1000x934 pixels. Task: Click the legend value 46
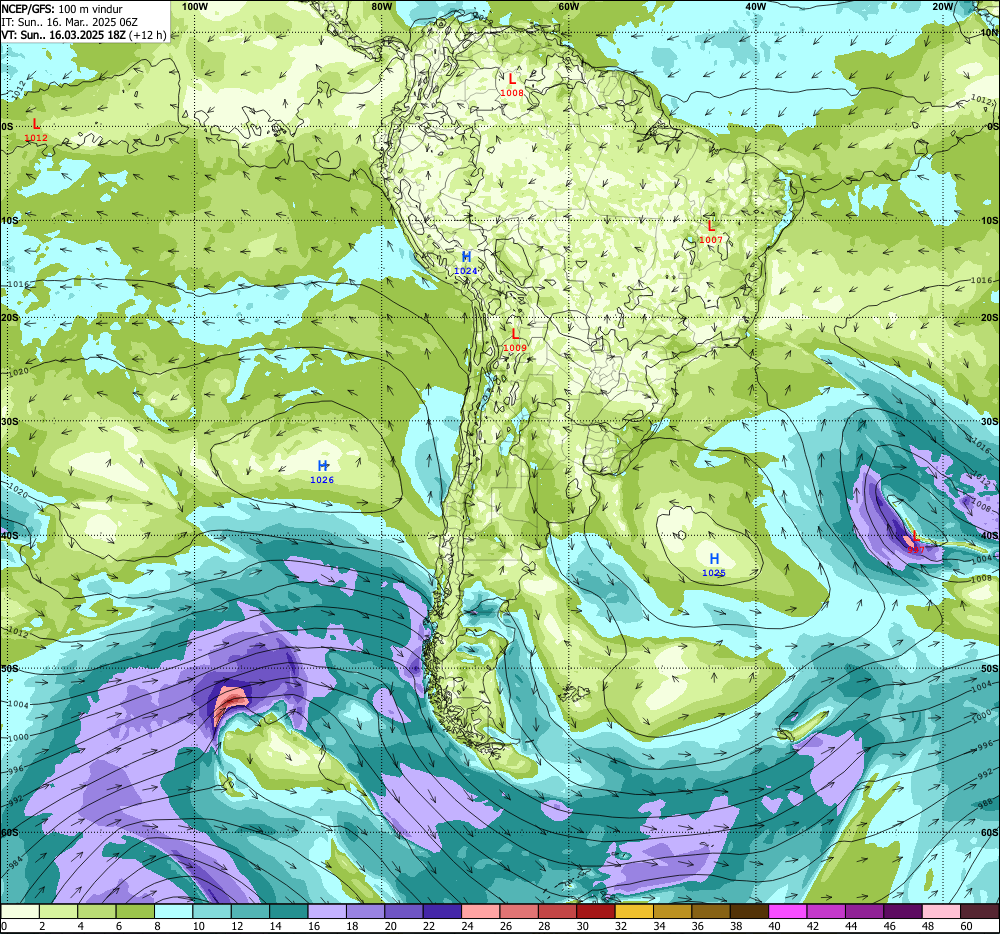coord(890,926)
